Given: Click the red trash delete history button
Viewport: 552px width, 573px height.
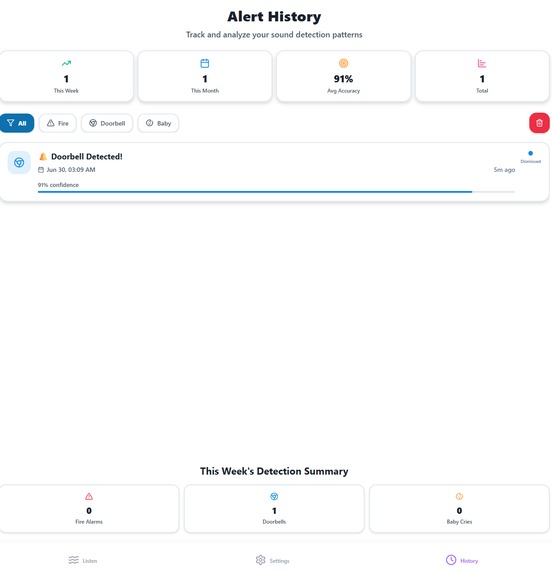Looking at the screenshot, I should [x=539, y=123].
